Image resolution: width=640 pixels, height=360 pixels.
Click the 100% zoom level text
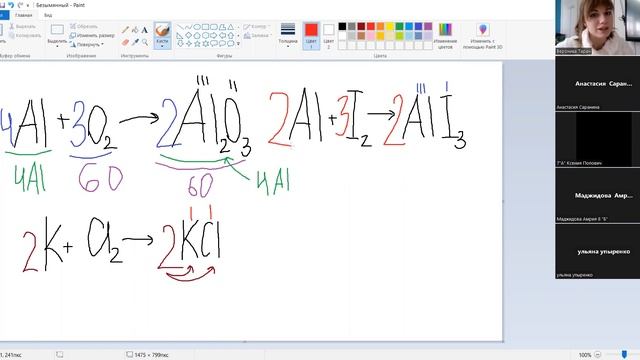(585, 355)
